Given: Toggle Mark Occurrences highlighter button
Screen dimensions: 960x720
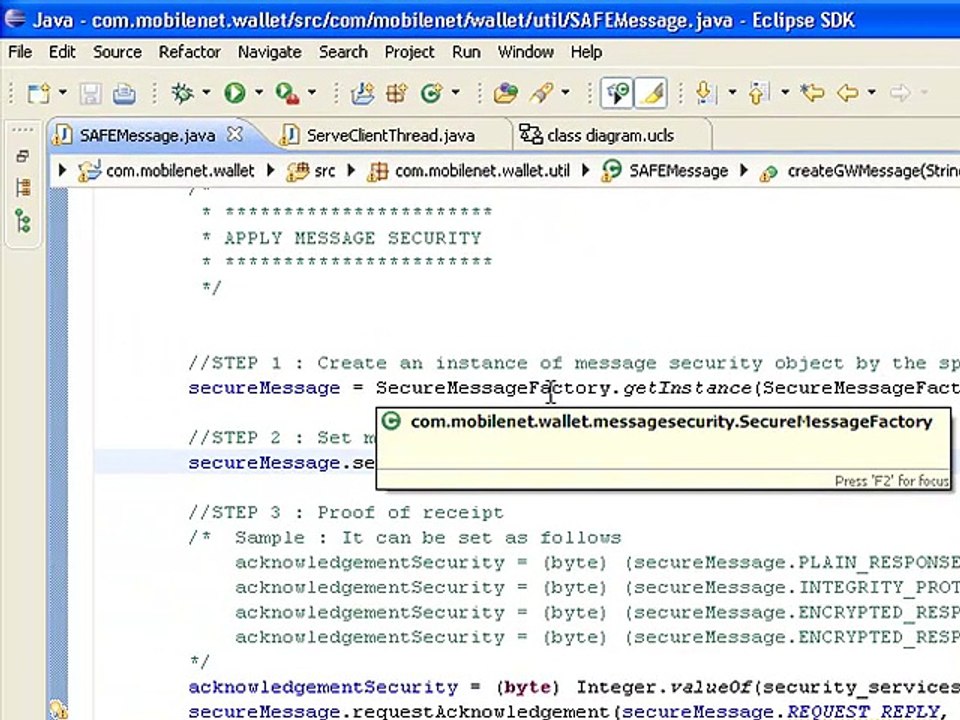Looking at the screenshot, I should click(652, 94).
